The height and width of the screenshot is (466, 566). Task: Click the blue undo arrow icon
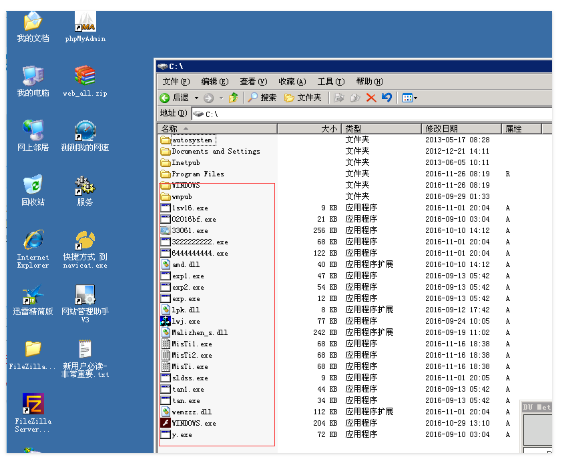pos(387,98)
